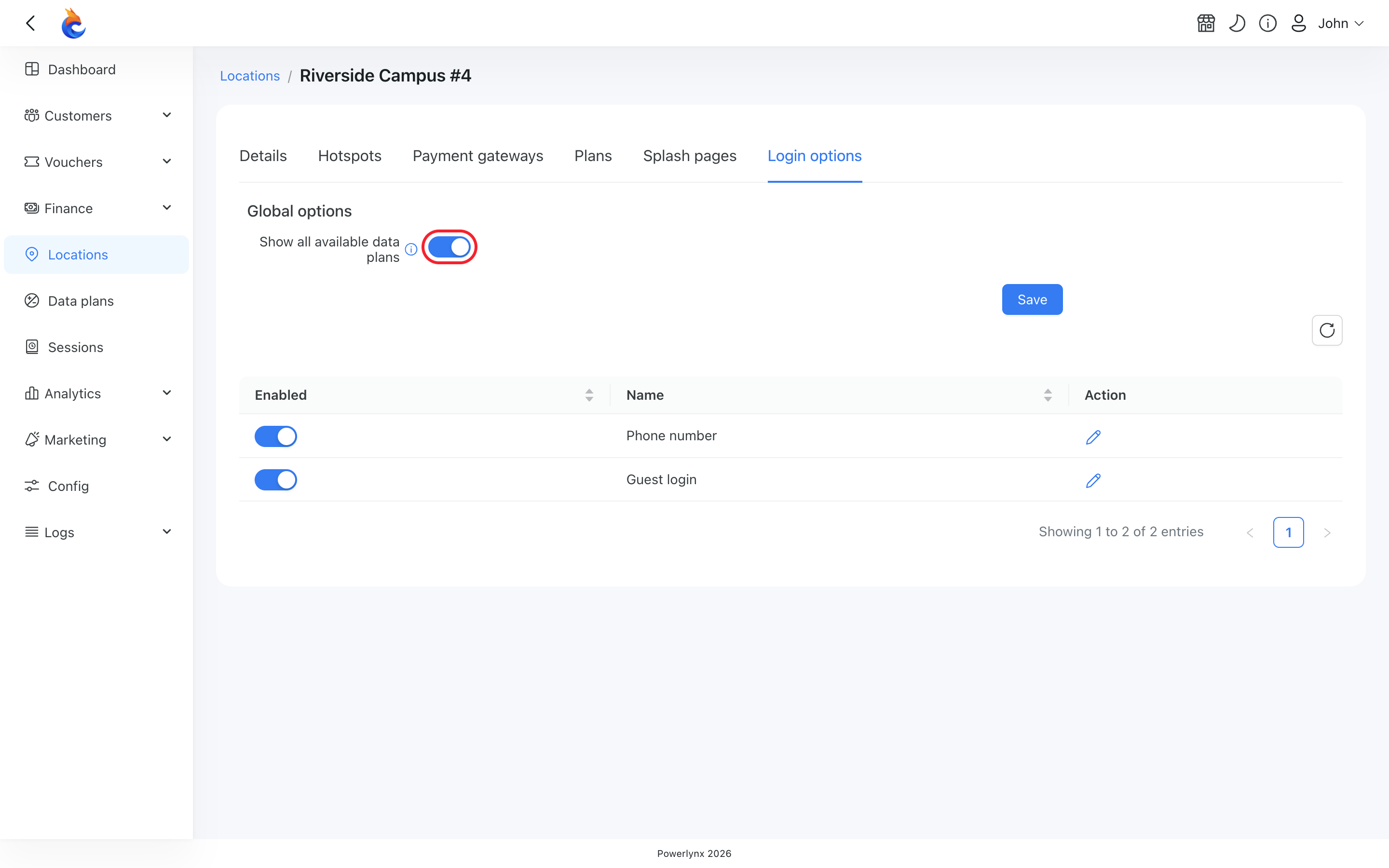Open the store marketplace icon

point(1206,24)
